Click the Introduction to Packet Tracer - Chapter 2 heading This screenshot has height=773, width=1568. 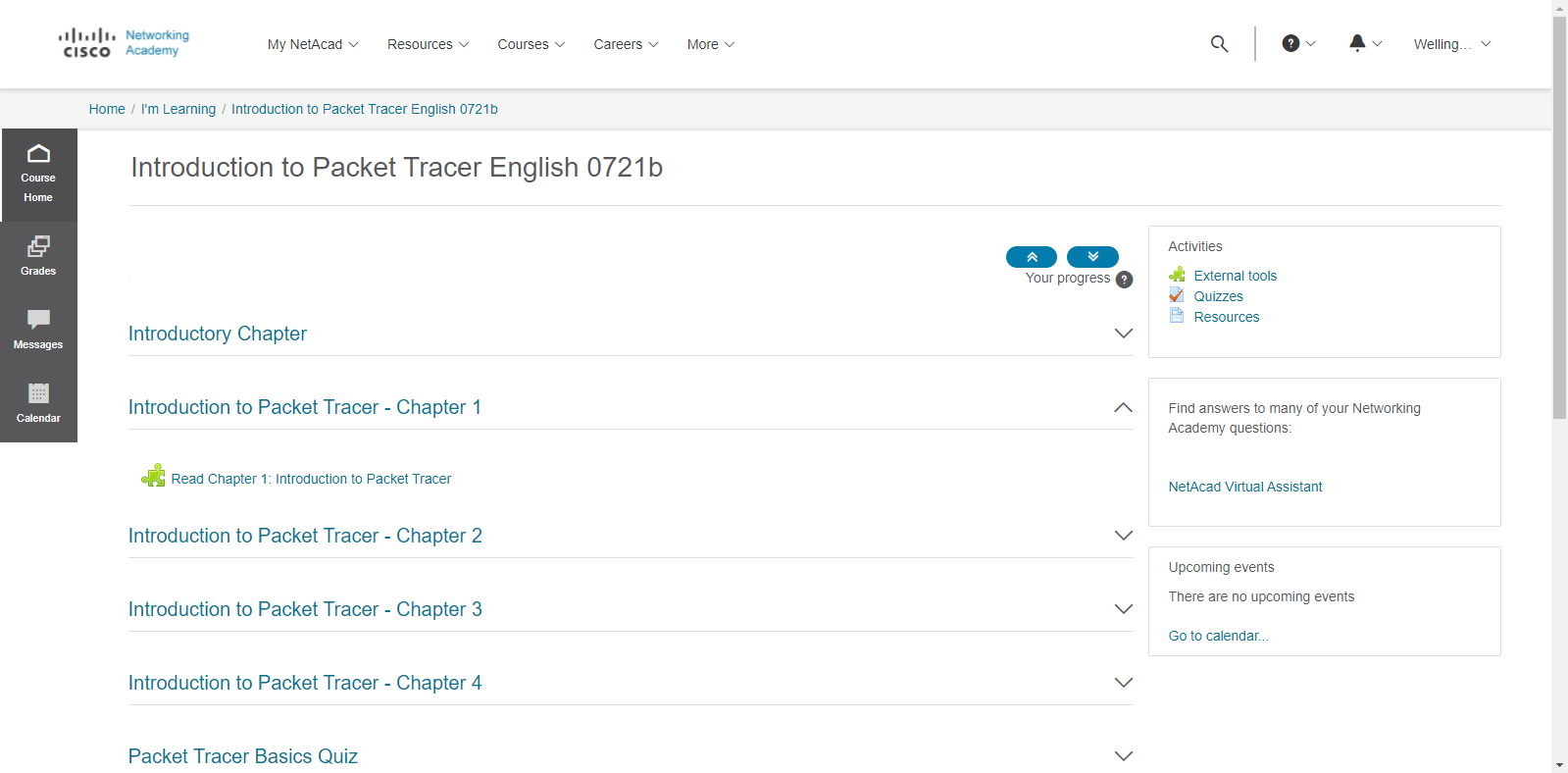pos(305,536)
